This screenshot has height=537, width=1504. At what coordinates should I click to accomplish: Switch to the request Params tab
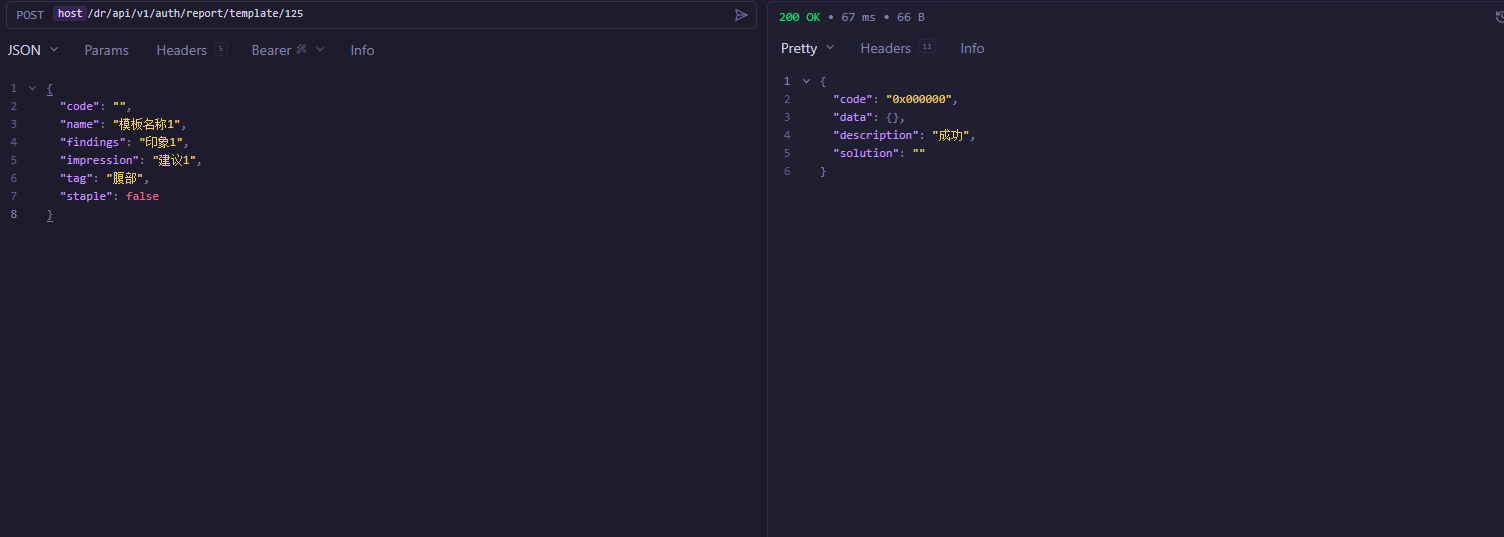(x=106, y=50)
